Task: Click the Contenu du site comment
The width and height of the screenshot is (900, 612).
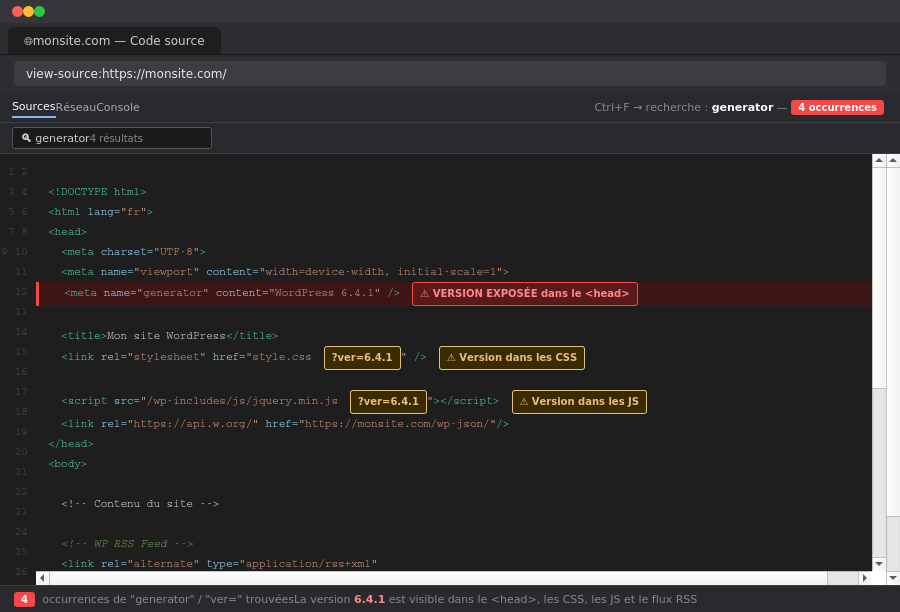Action: 140,503
